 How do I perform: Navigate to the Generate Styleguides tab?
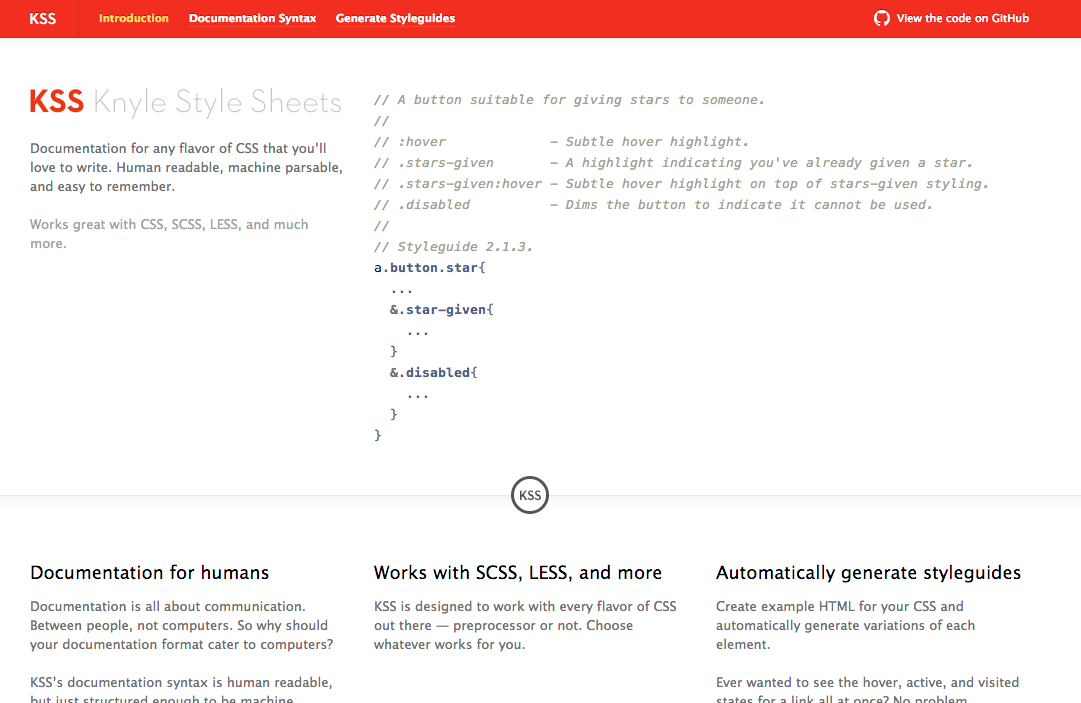point(395,18)
